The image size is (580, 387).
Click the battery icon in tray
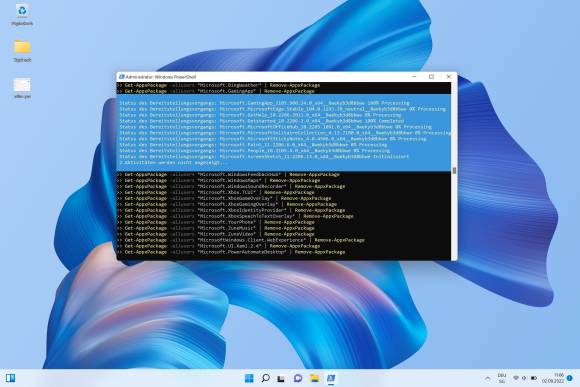click(x=534, y=378)
